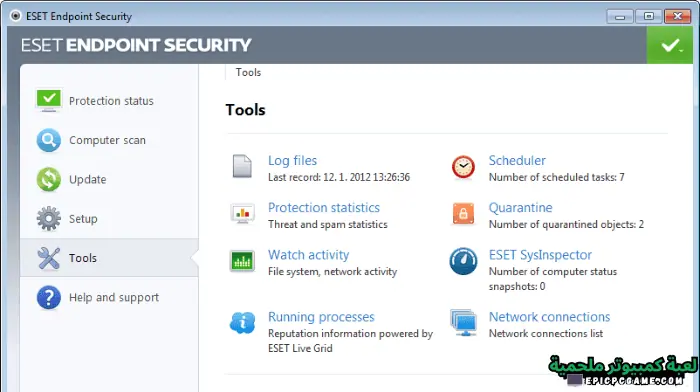Screen dimensions: 700x392
Task: Click the Protection statistics chart icon
Action: tap(242, 214)
